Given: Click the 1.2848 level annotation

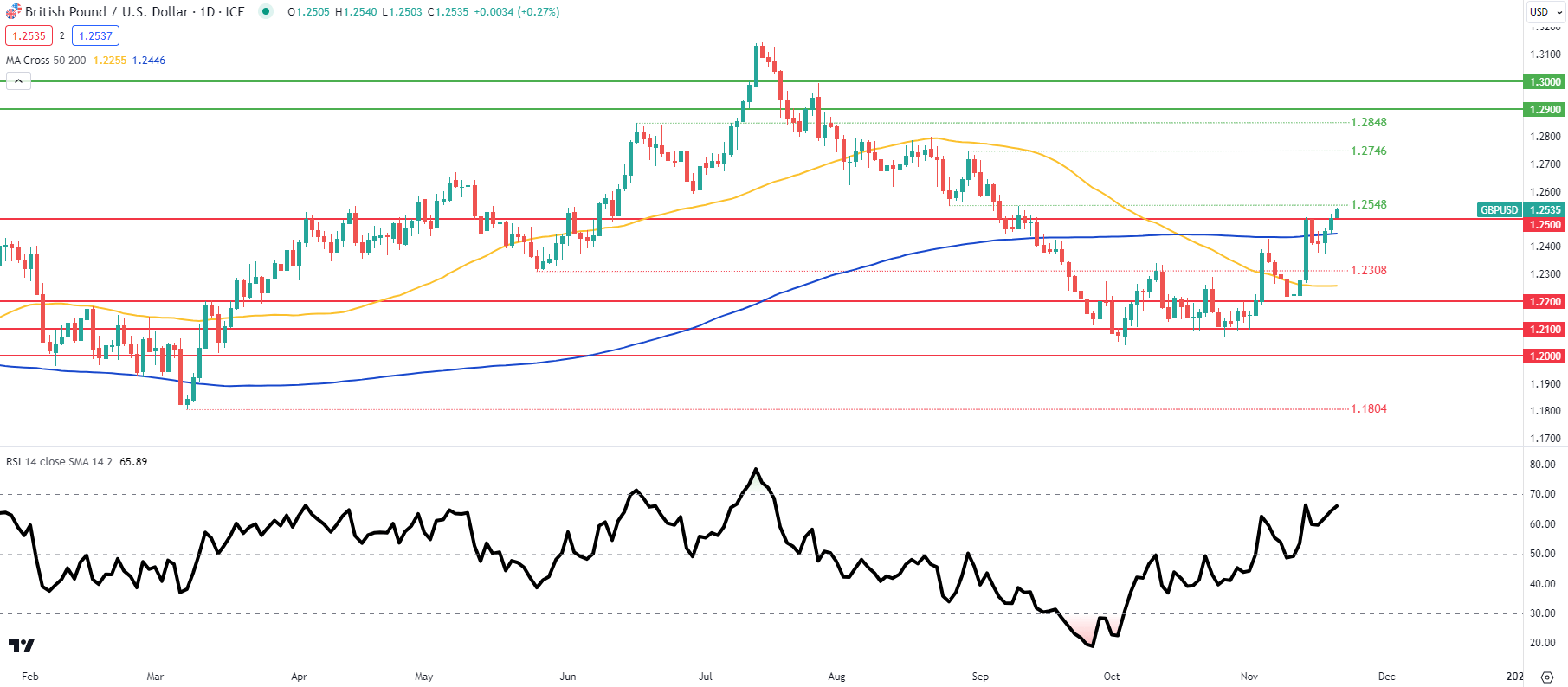Looking at the screenshot, I should point(1369,123).
